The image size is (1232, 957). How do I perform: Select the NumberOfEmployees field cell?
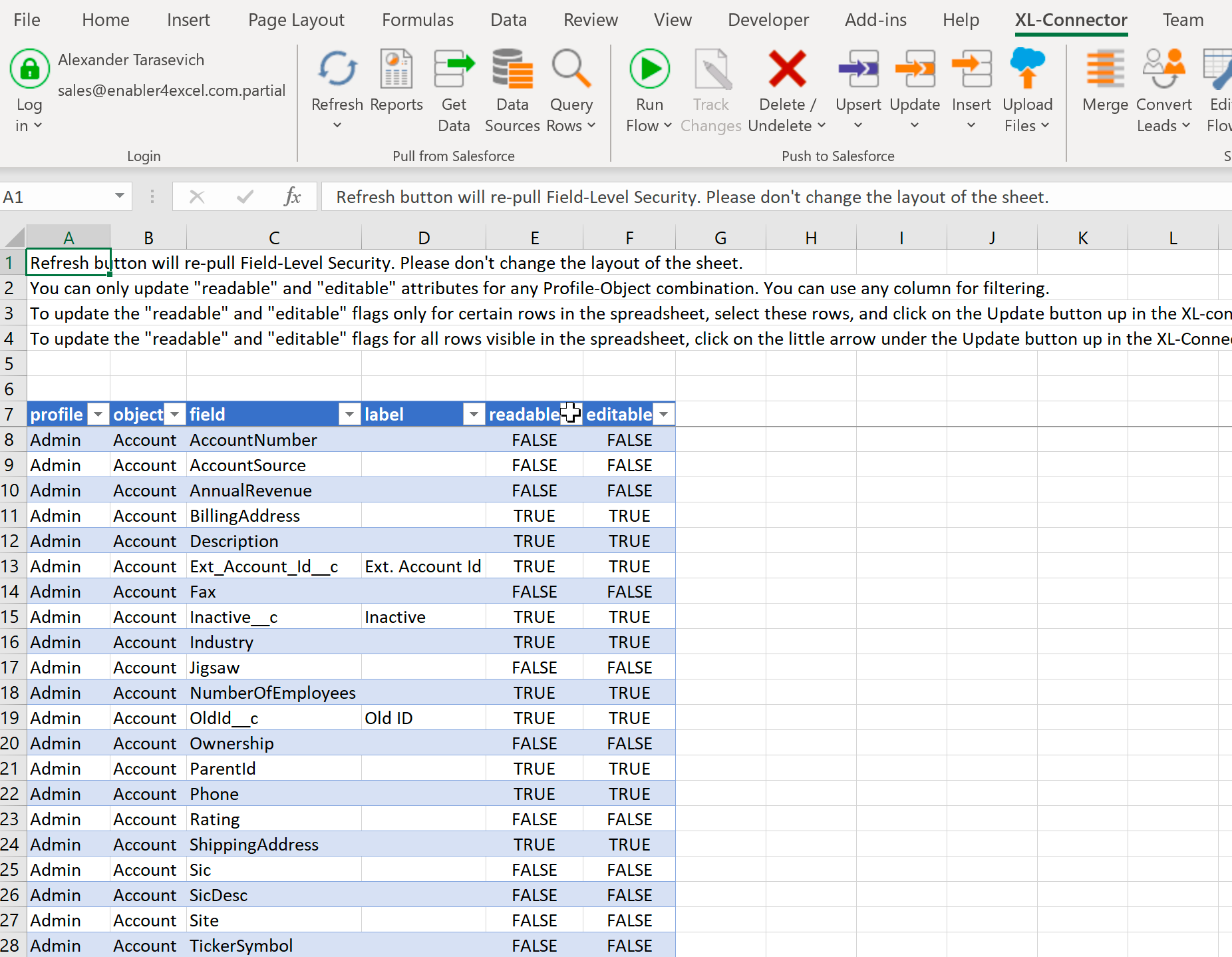[x=274, y=693]
